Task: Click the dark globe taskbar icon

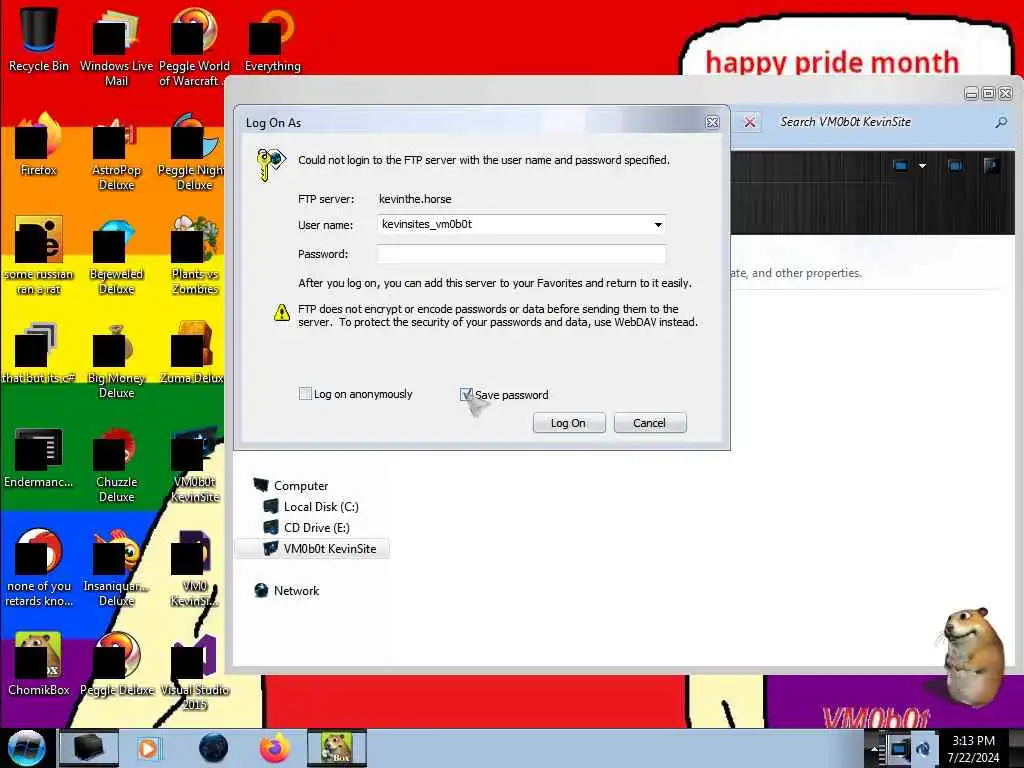Action: pyautogui.click(x=213, y=748)
